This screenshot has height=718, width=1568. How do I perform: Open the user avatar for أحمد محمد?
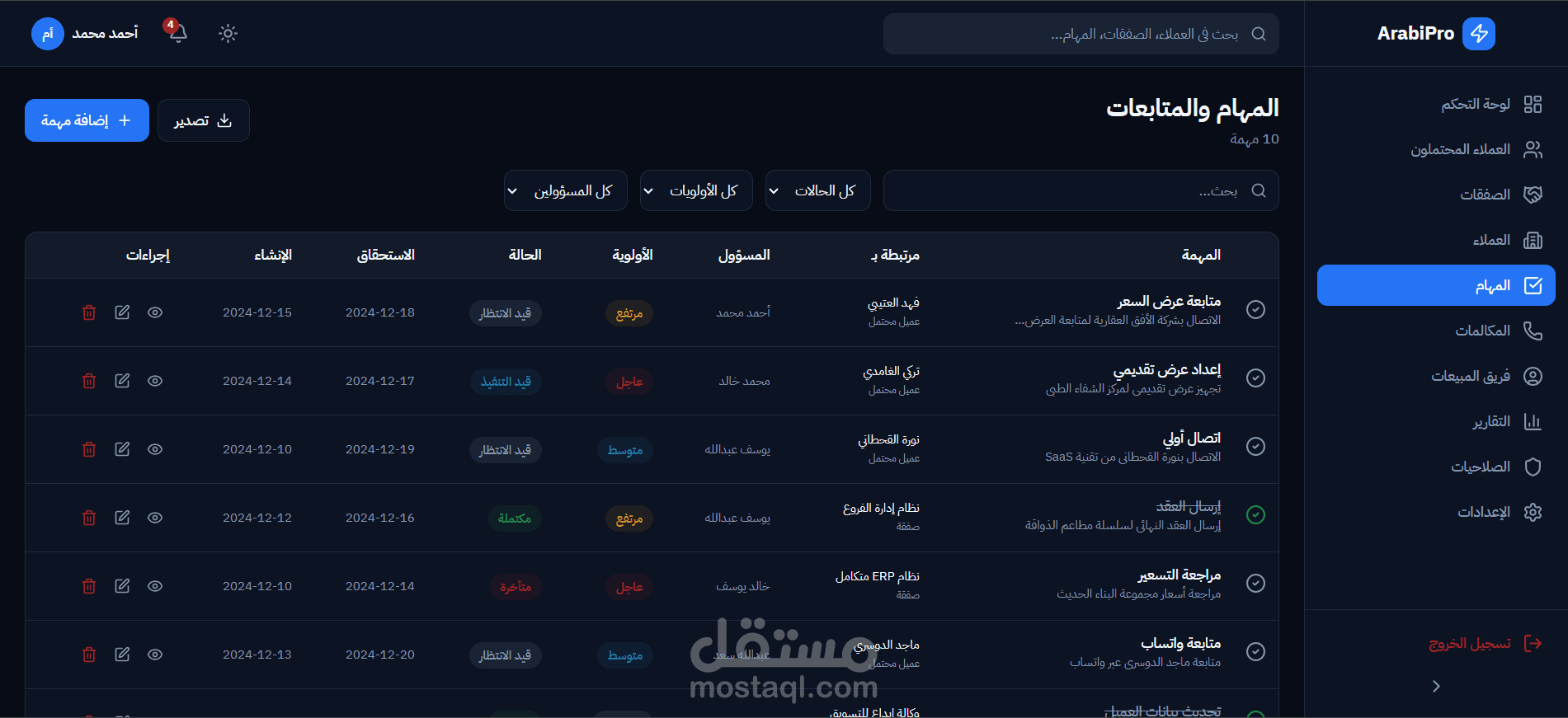pos(48,34)
